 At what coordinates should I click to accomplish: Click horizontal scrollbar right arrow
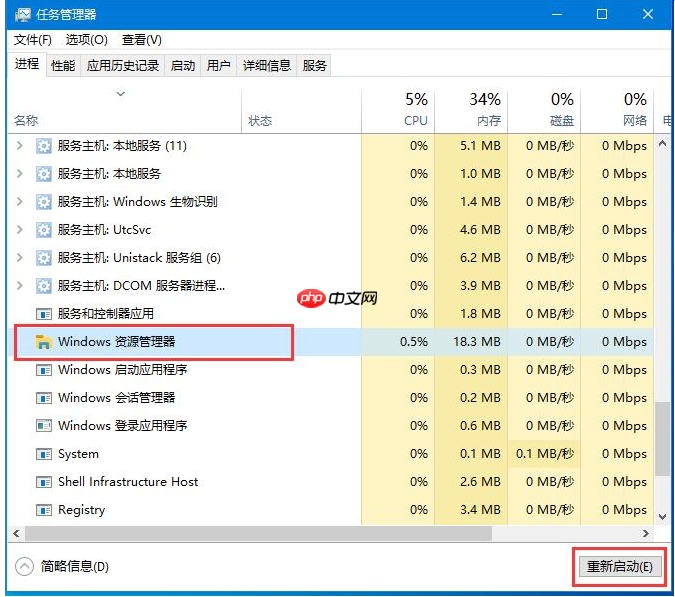[646, 534]
